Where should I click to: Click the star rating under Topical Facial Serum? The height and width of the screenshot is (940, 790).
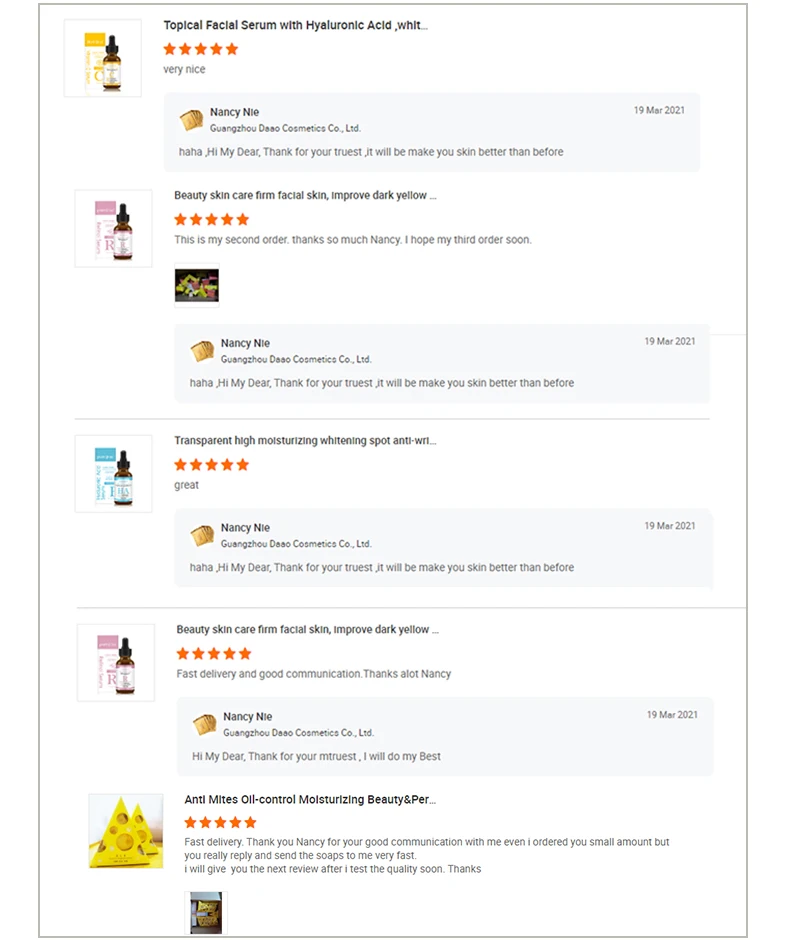[201, 49]
